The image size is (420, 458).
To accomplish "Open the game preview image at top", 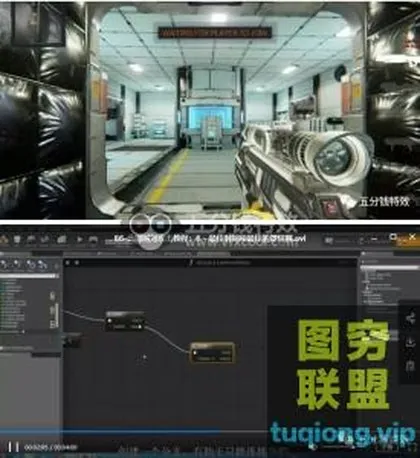I will [210, 110].
